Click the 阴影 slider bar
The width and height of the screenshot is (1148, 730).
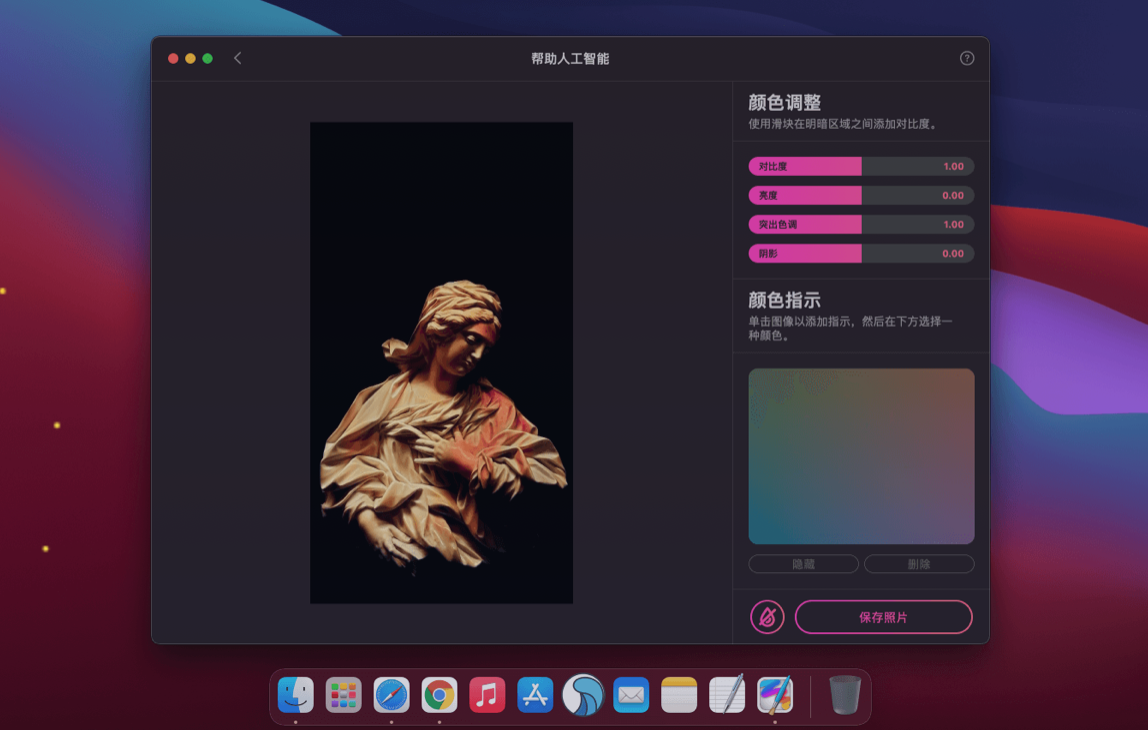tap(861, 254)
